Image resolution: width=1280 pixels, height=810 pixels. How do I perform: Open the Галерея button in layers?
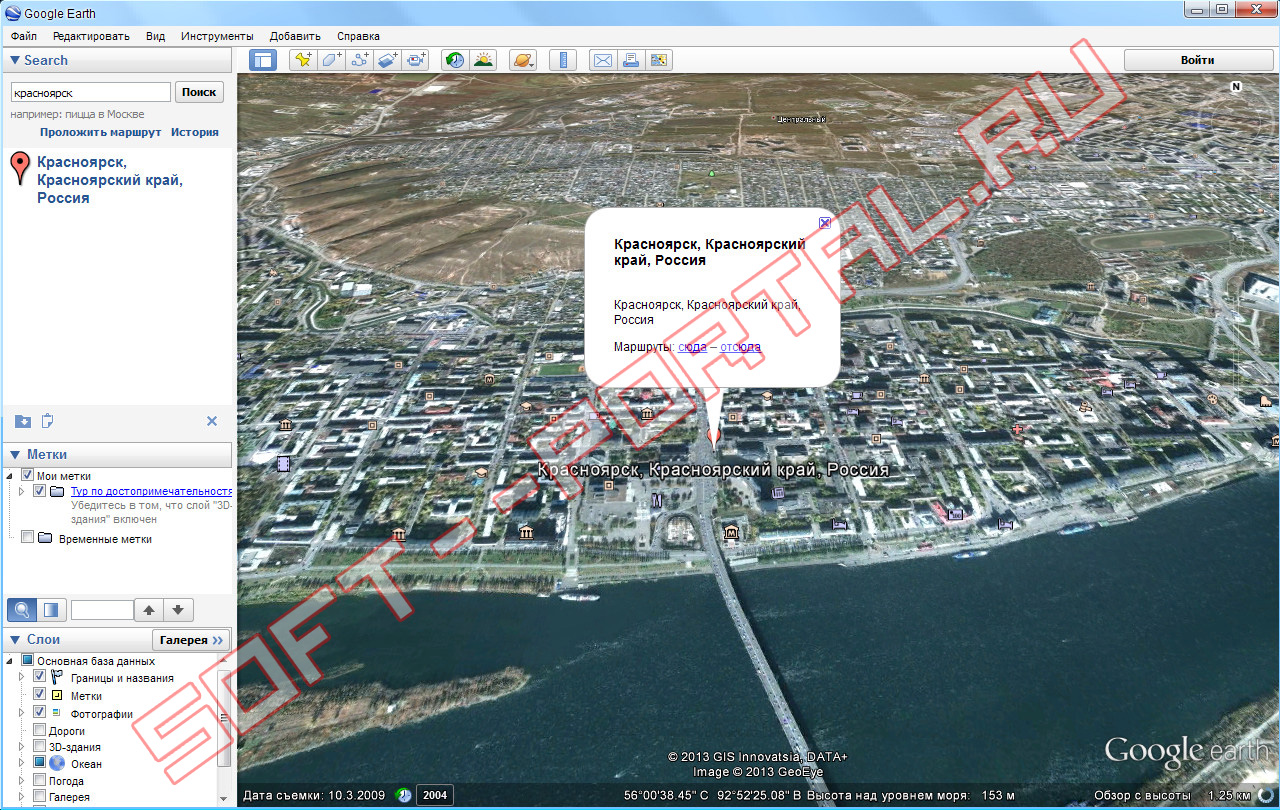click(191, 640)
